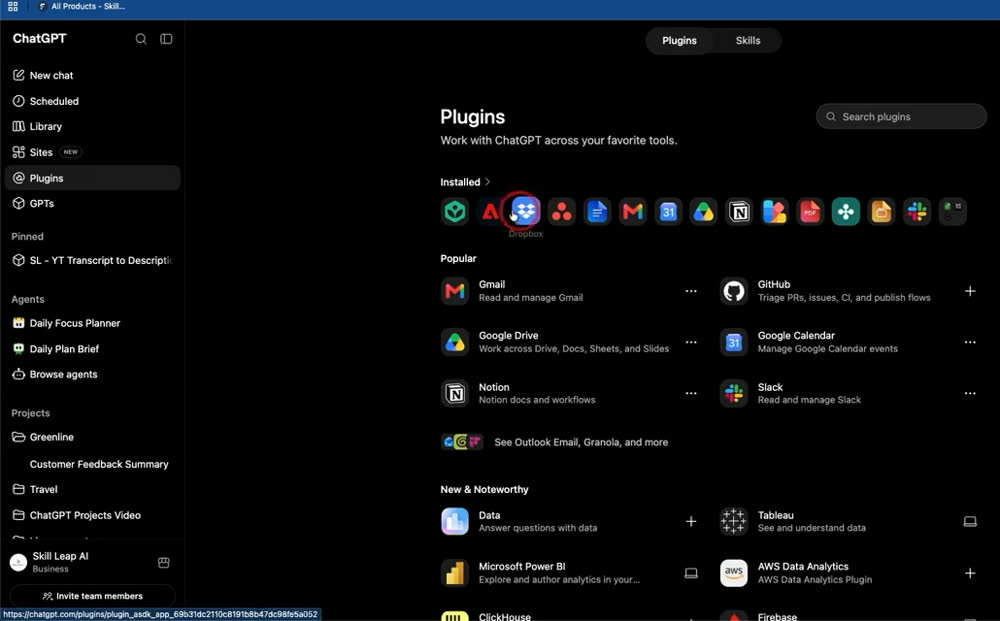Image resolution: width=1000 pixels, height=621 pixels.
Task: Click the Tableau plugin logo
Action: tap(734, 522)
